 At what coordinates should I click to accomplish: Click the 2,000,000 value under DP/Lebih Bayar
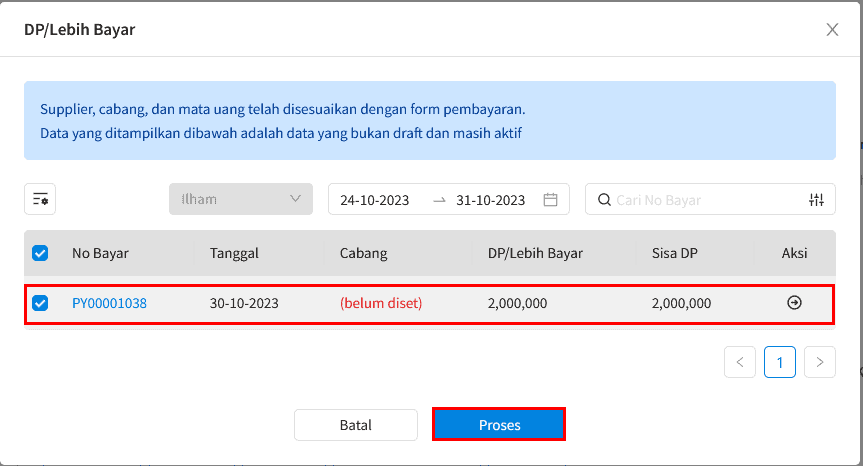pyautogui.click(x=517, y=303)
